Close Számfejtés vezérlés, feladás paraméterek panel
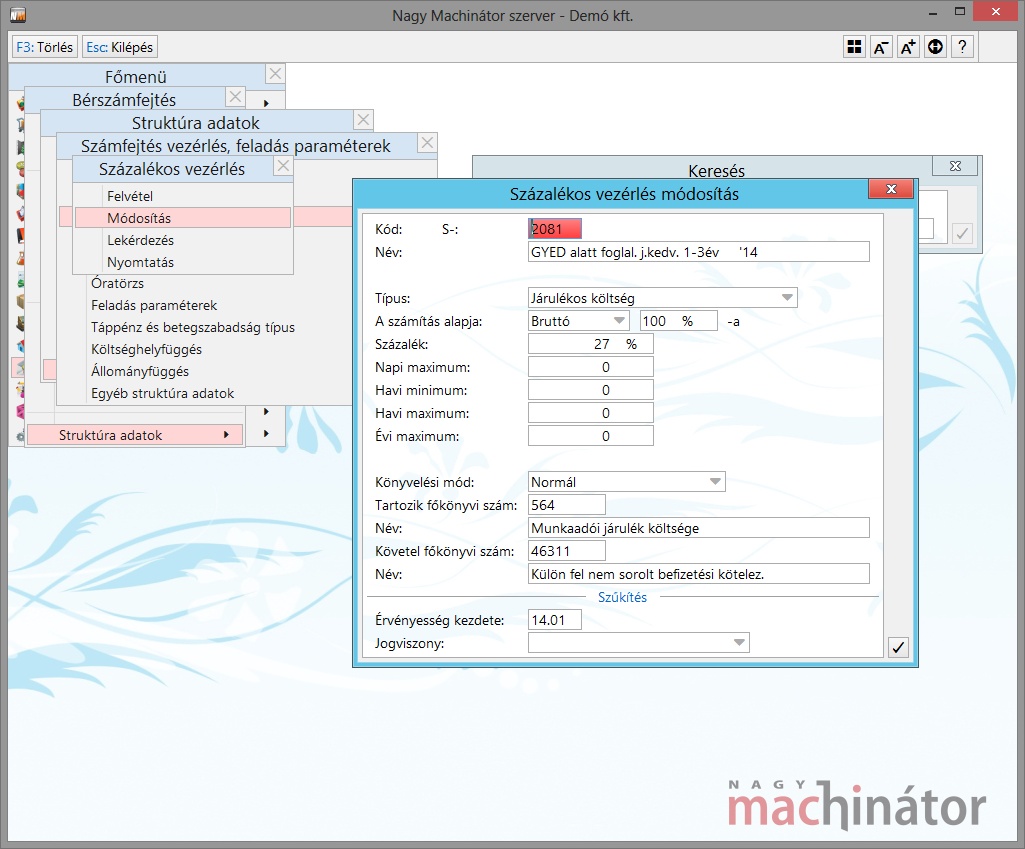1025x849 pixels. tap(427, 142)
